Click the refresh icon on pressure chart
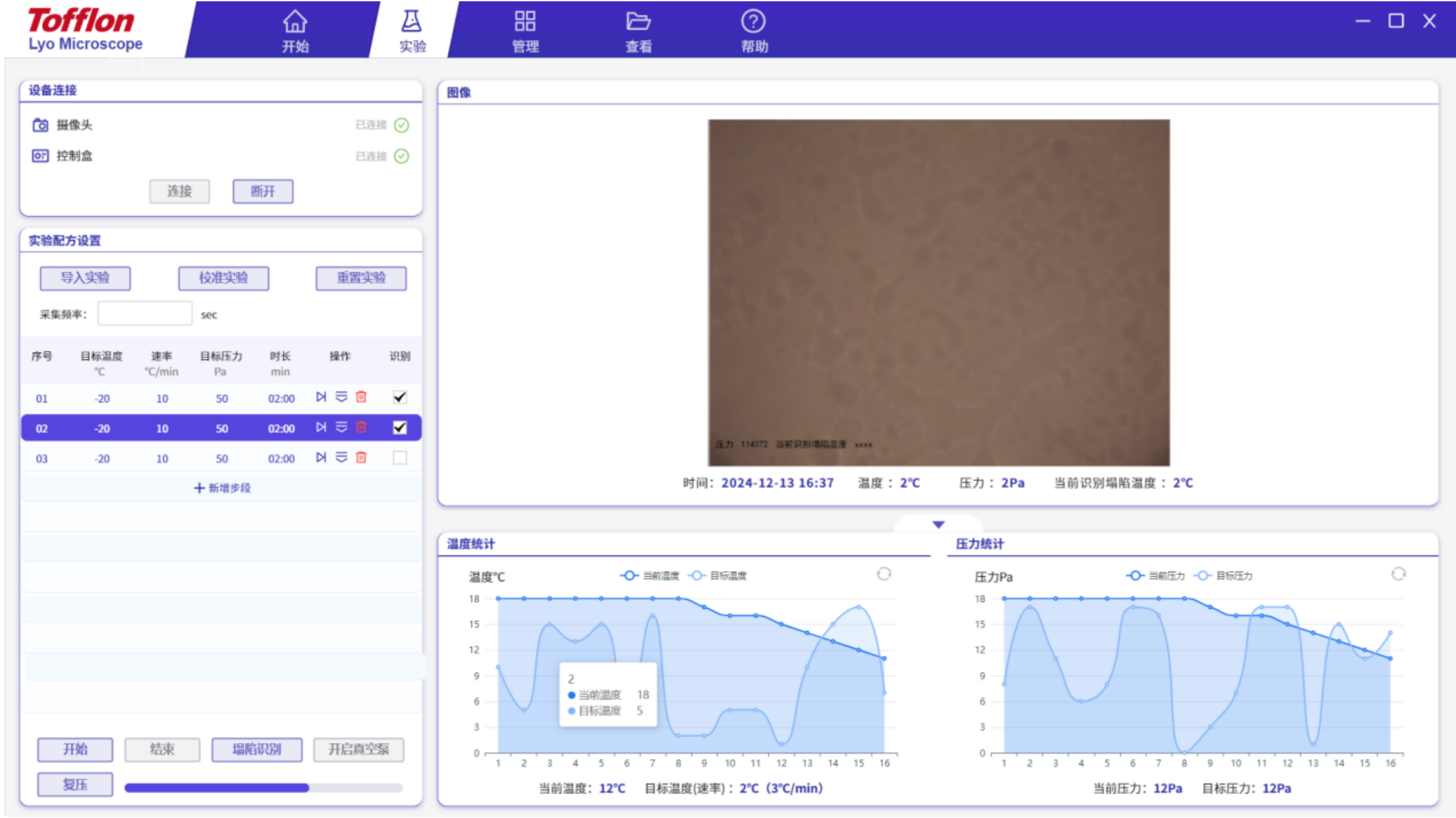 click(1398, 574)
